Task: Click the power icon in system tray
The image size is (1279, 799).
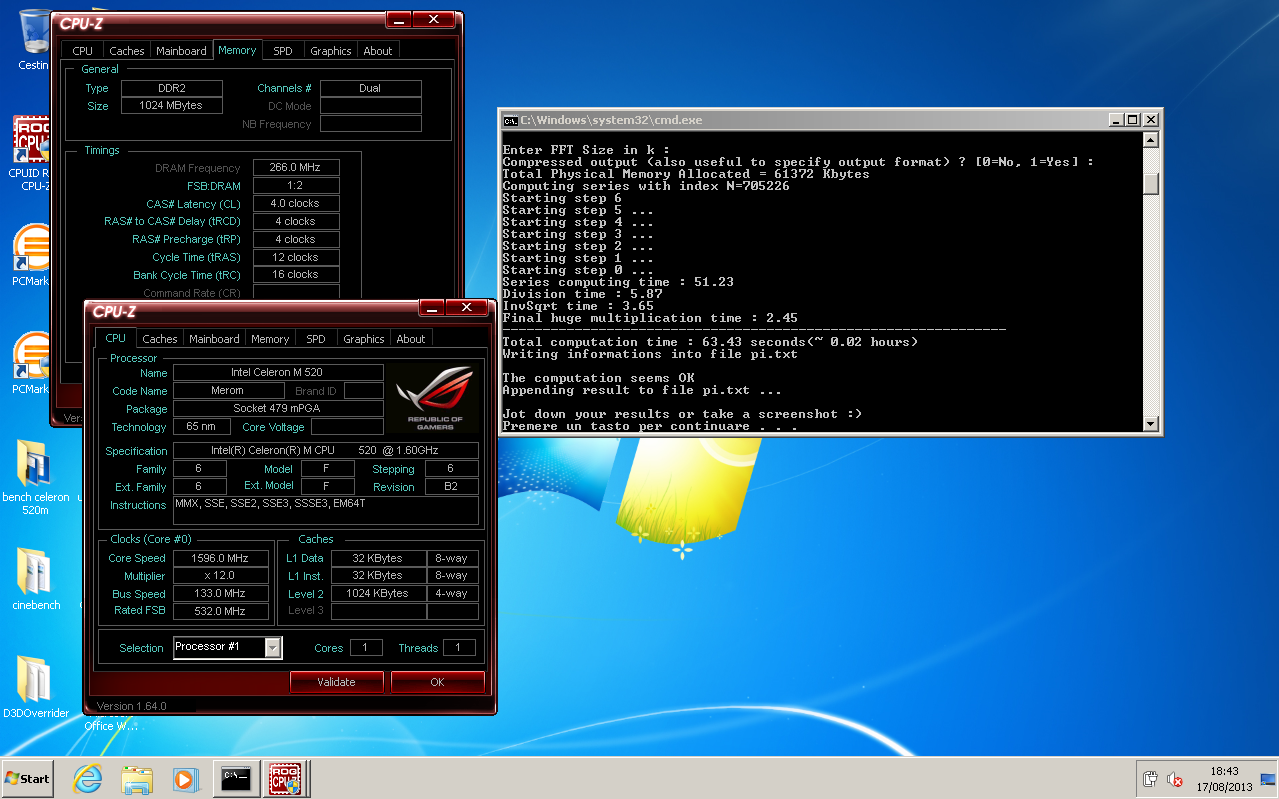Action: (1150, 780)
